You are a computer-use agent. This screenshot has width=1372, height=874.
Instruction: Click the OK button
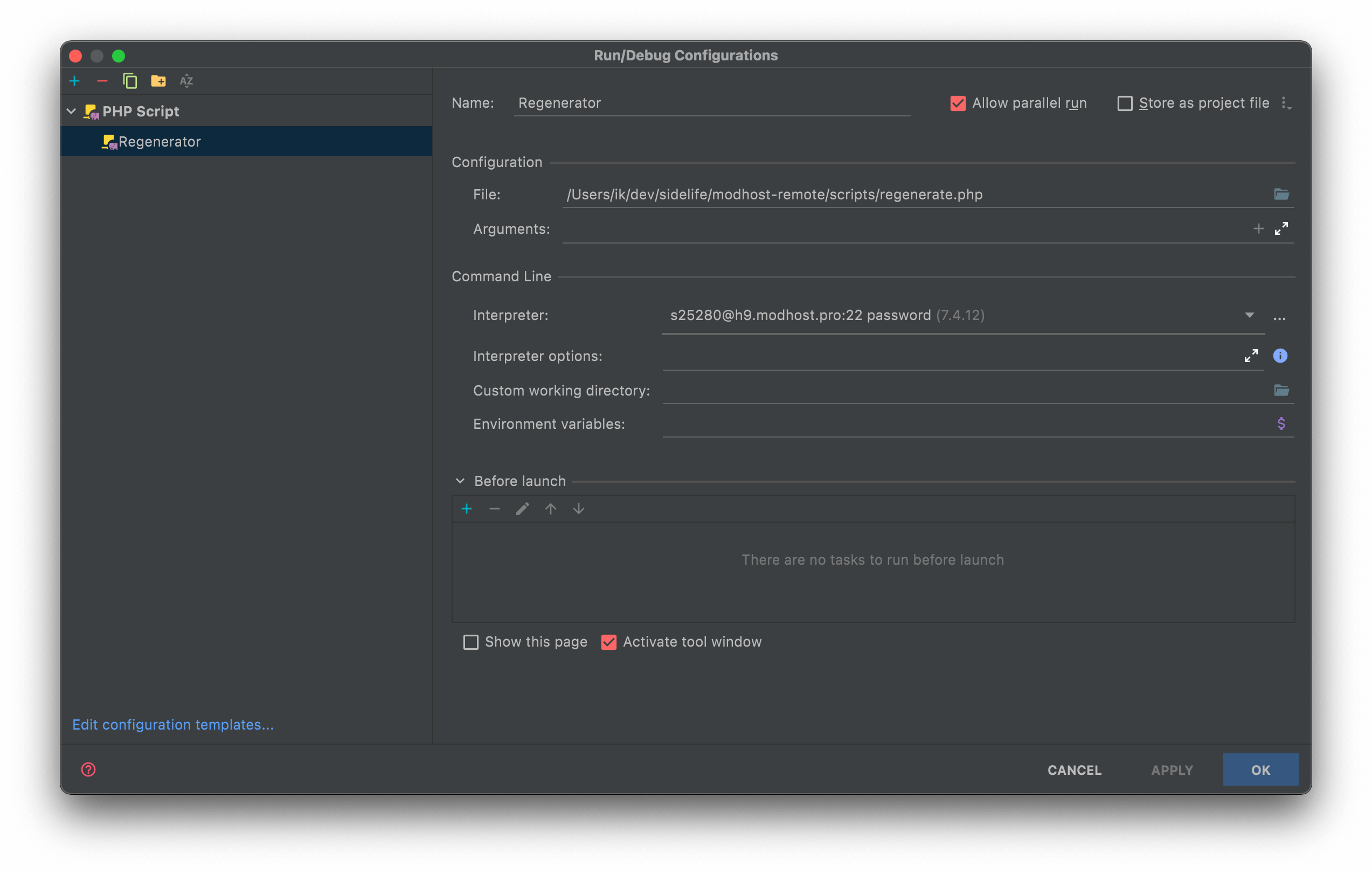(1261, 769)
